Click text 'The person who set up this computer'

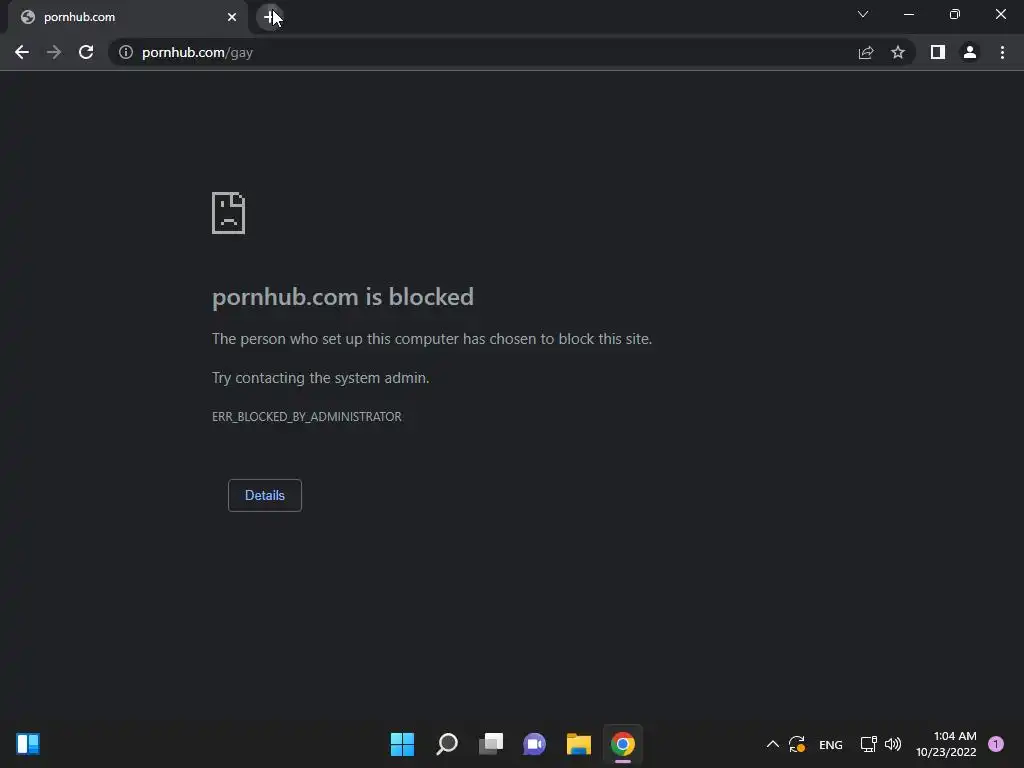click(x=336, y=339)
